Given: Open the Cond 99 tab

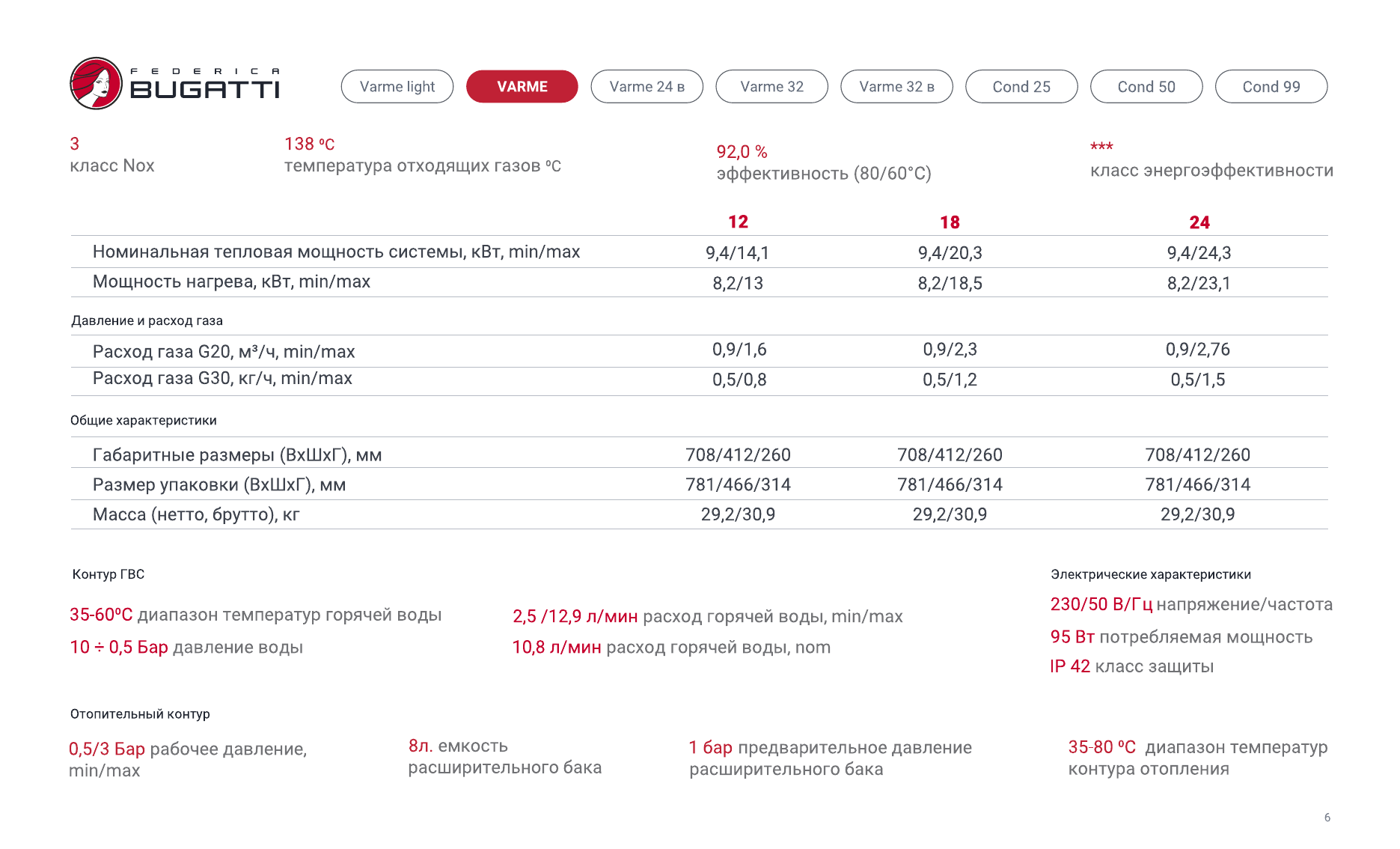Looking at the screenshot, I should (x=1271, y=87).
